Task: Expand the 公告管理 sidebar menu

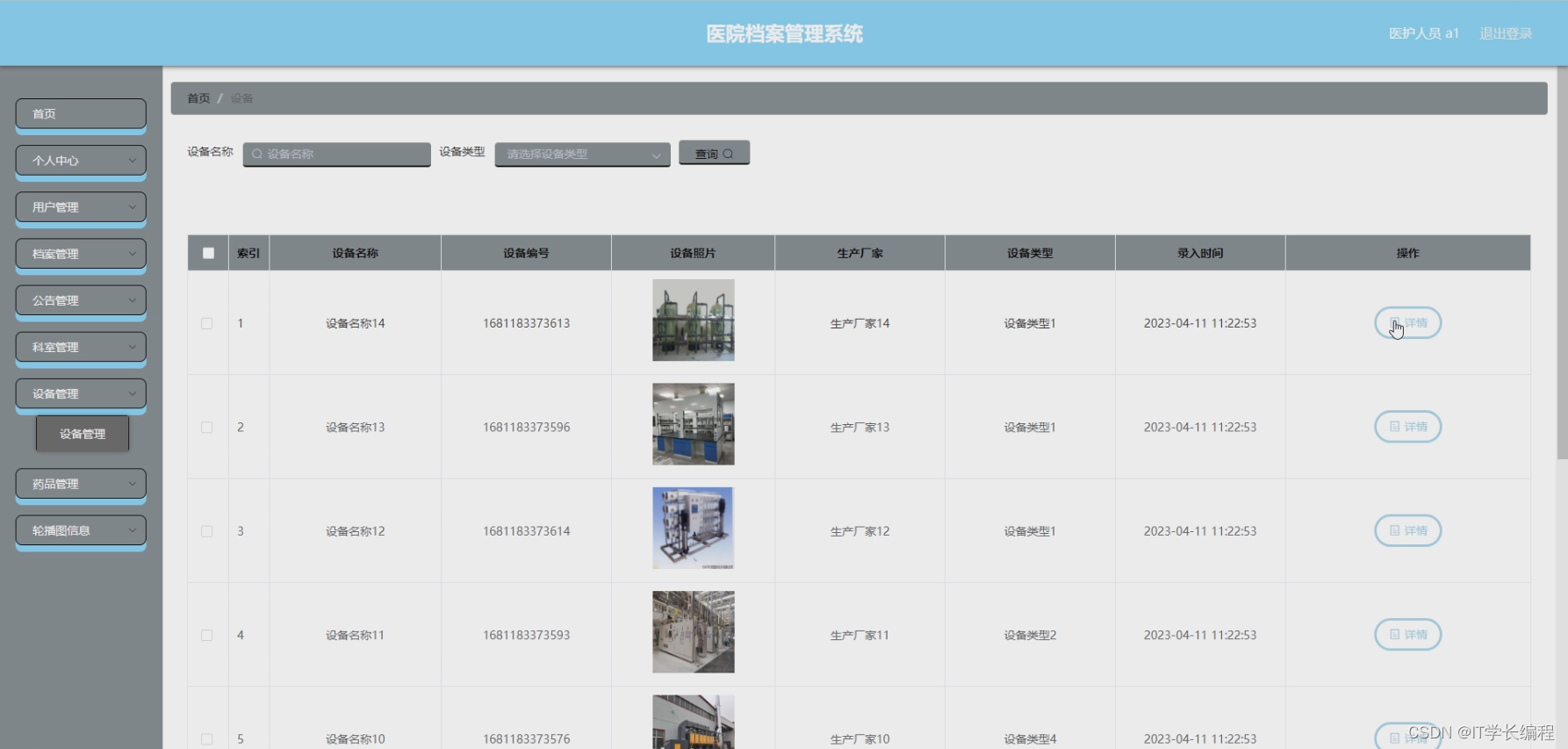Action: click(81, 300)
